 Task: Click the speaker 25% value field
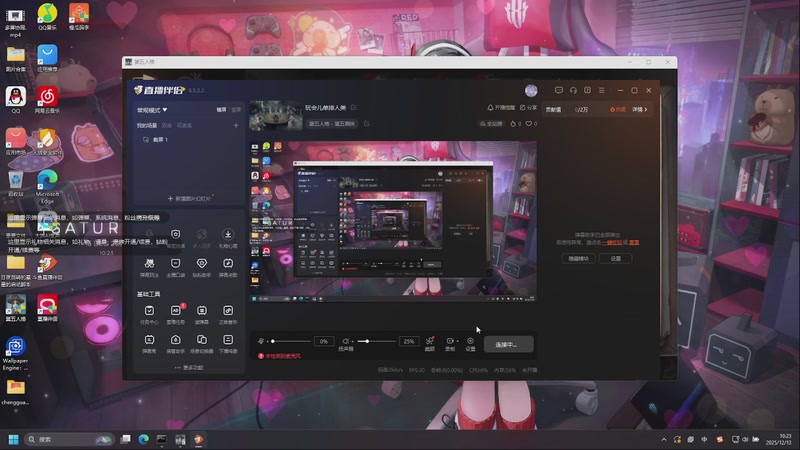[x=409, y=341]
